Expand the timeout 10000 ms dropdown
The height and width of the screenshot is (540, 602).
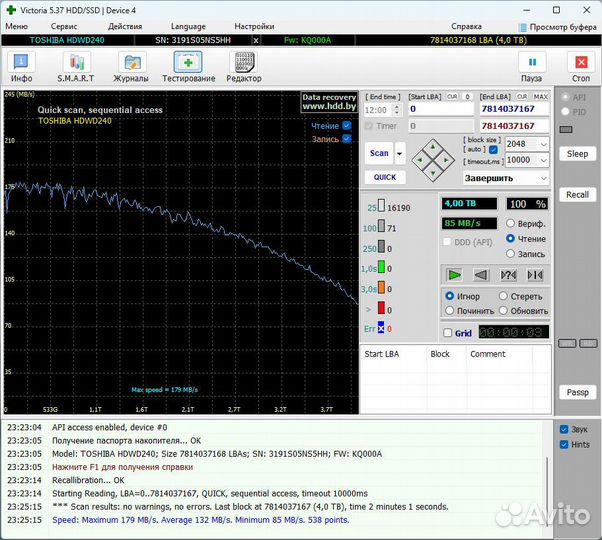543,160
